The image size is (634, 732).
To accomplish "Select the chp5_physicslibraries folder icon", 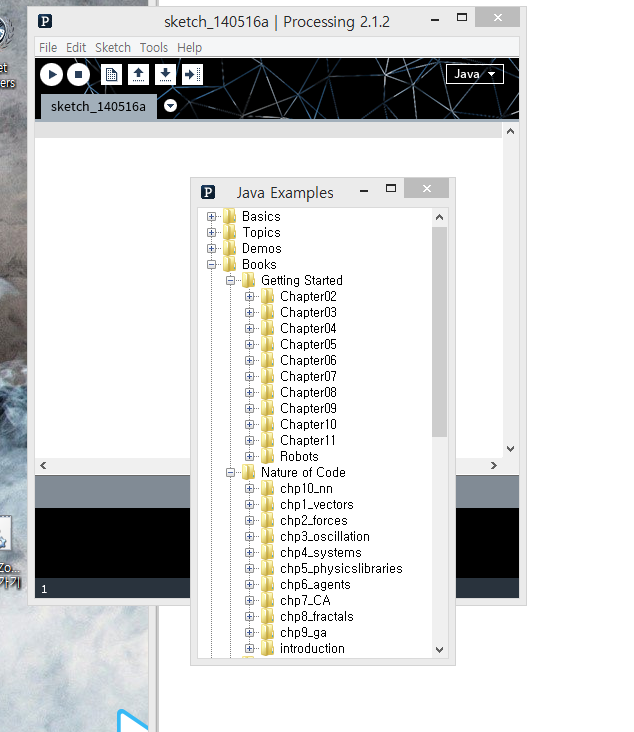I will 268,569.
